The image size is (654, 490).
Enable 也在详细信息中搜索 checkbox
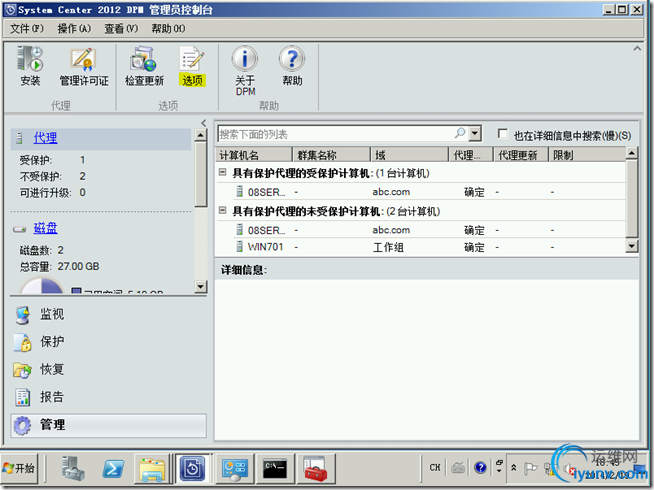[503, 133]
